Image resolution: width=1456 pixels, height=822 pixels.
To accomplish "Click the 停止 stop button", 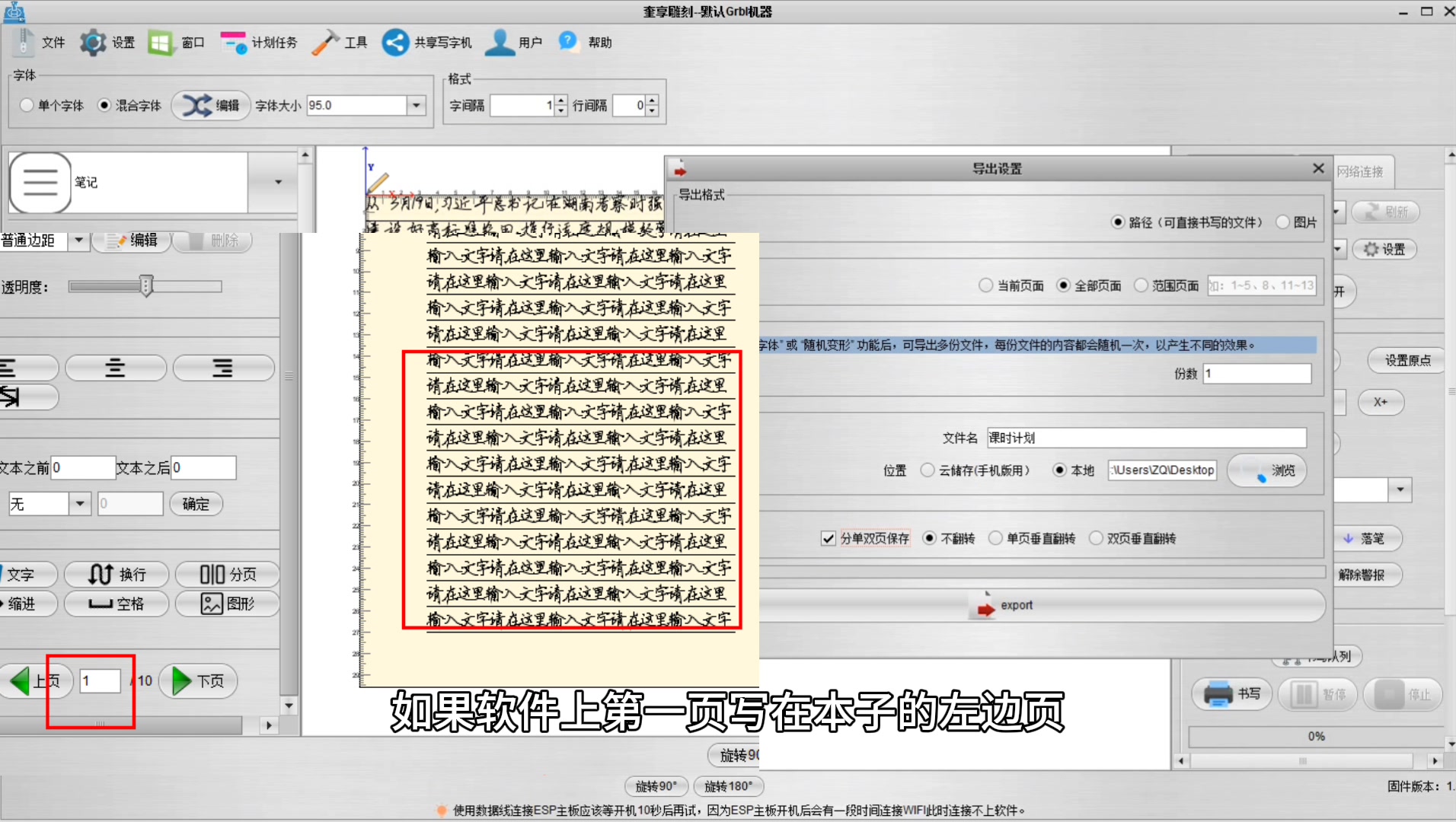I will (1403, 694).
